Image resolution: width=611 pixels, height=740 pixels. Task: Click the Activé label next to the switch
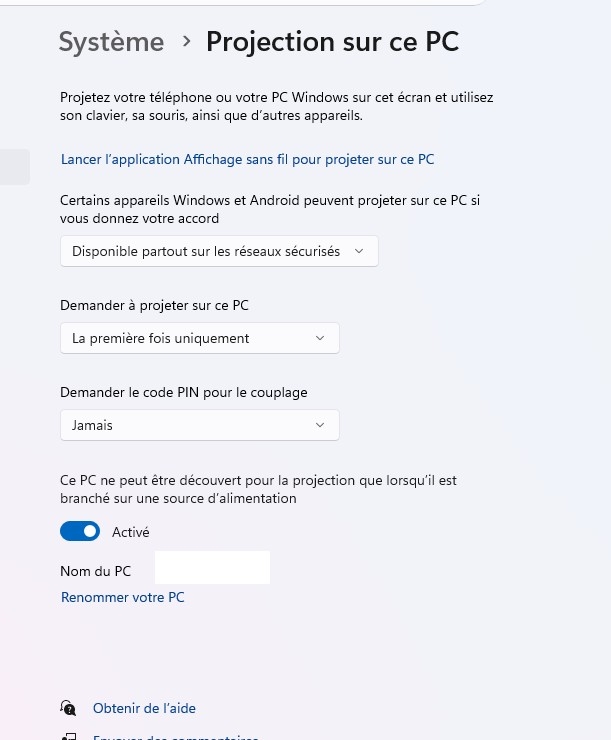coord(130,532)
